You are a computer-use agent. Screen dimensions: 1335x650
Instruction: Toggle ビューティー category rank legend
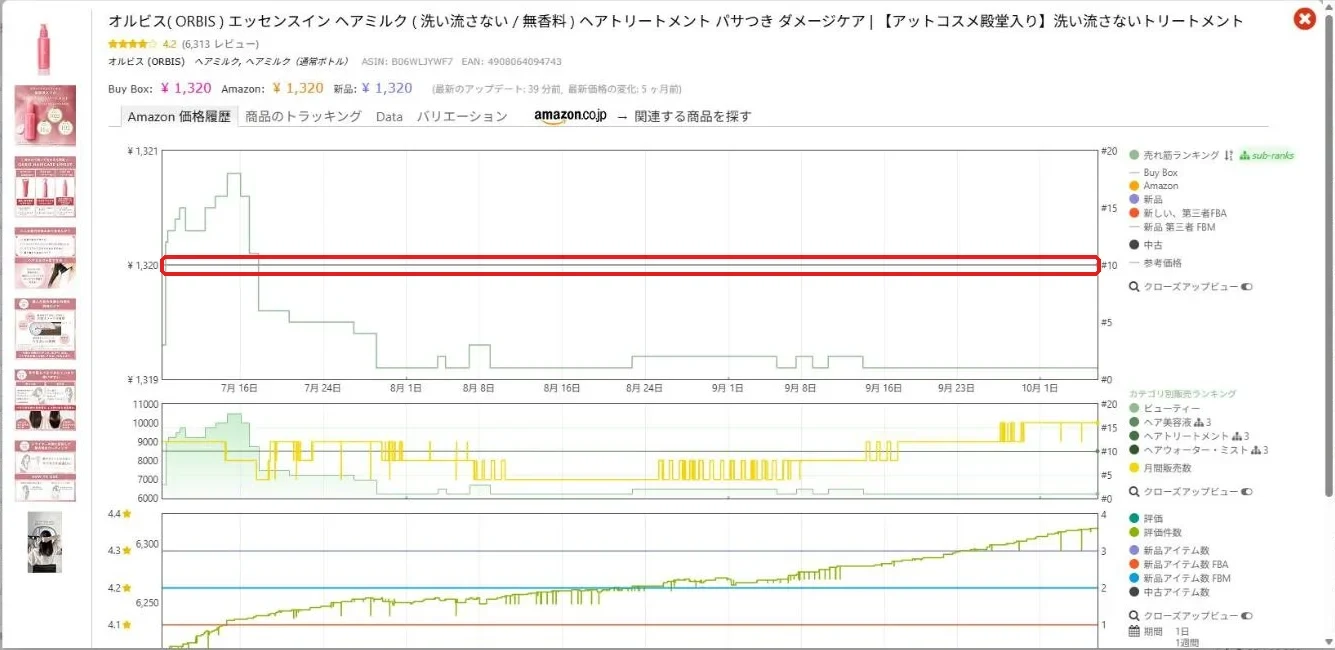pyautogui.click(x=1165, y=409)
